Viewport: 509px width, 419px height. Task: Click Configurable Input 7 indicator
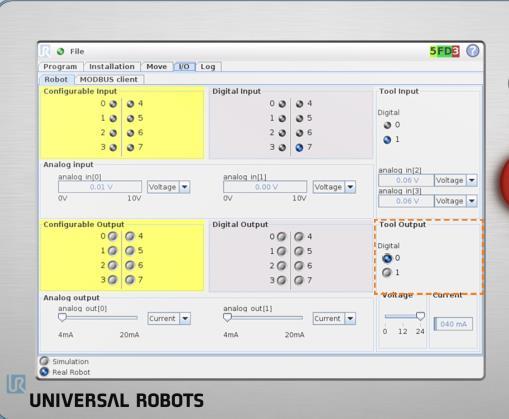point(130,147)
